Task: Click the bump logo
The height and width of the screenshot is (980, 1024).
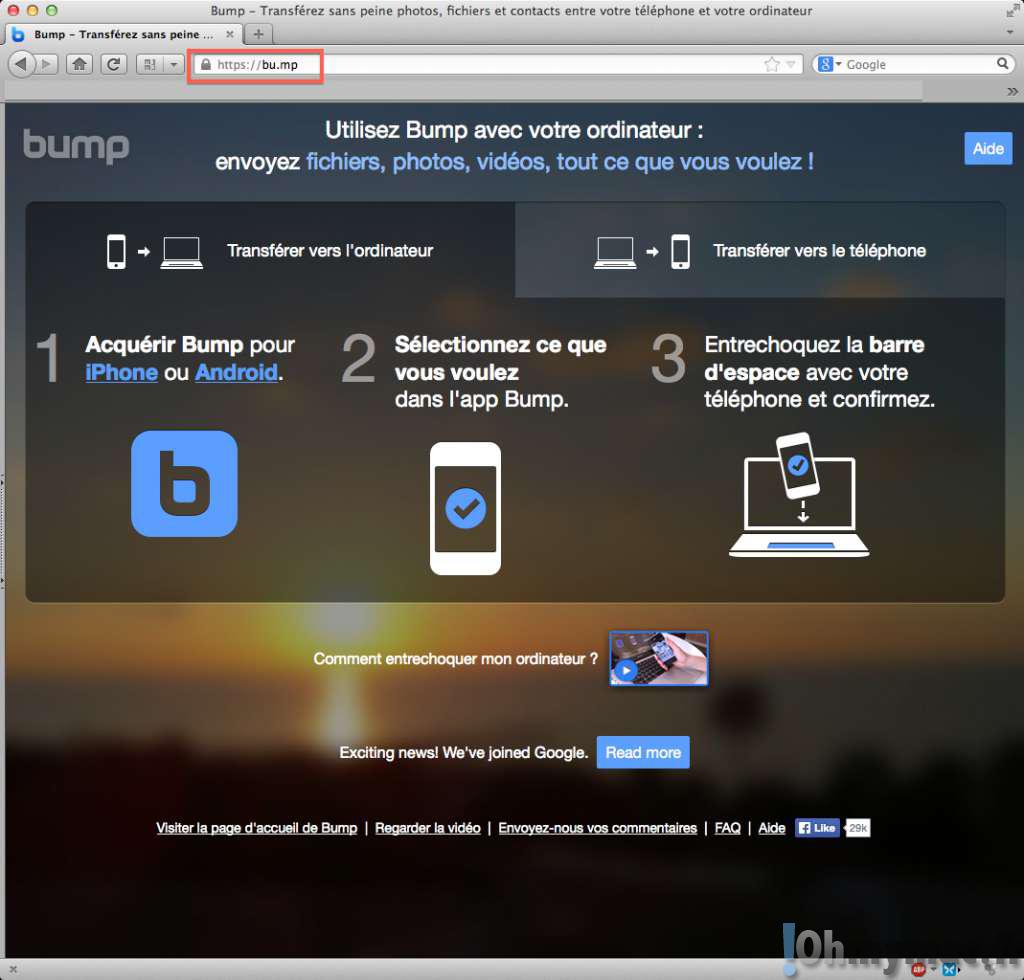Action: 76,146
